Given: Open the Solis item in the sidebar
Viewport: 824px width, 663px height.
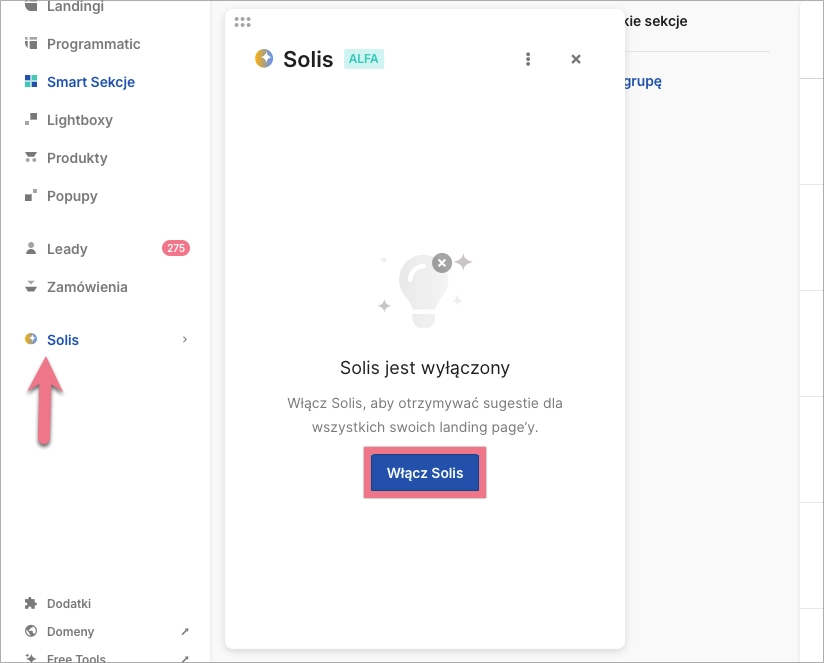Looking at the screenshot, I should point(63,340).
